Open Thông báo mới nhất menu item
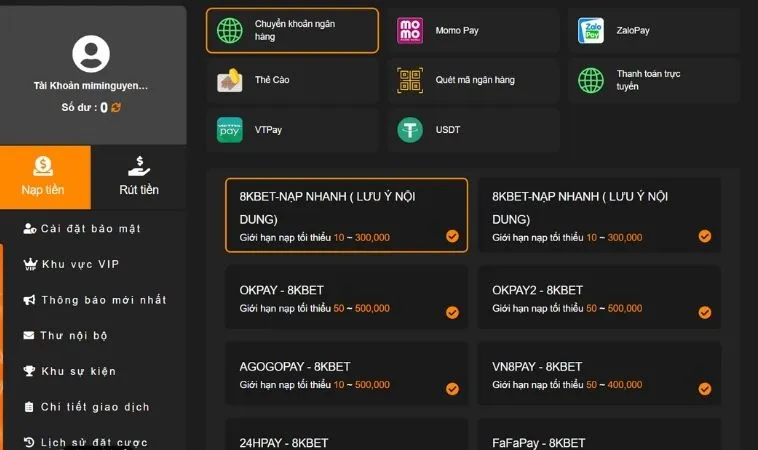Viewport: 758px width, 450px height. [x=95, y=300]
